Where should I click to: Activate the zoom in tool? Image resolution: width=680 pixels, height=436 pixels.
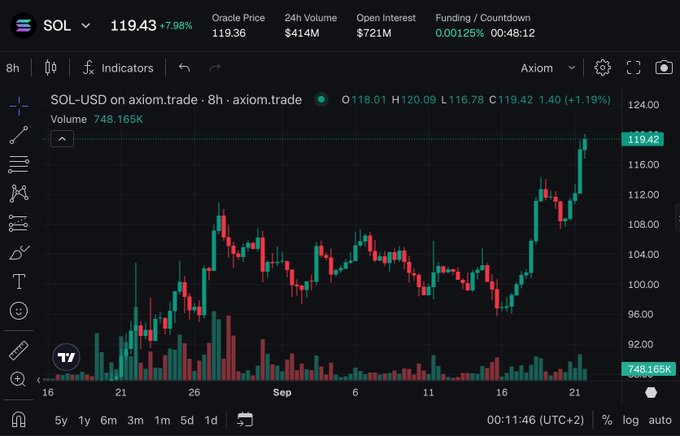pyautogui.click(x=18, y=379)
